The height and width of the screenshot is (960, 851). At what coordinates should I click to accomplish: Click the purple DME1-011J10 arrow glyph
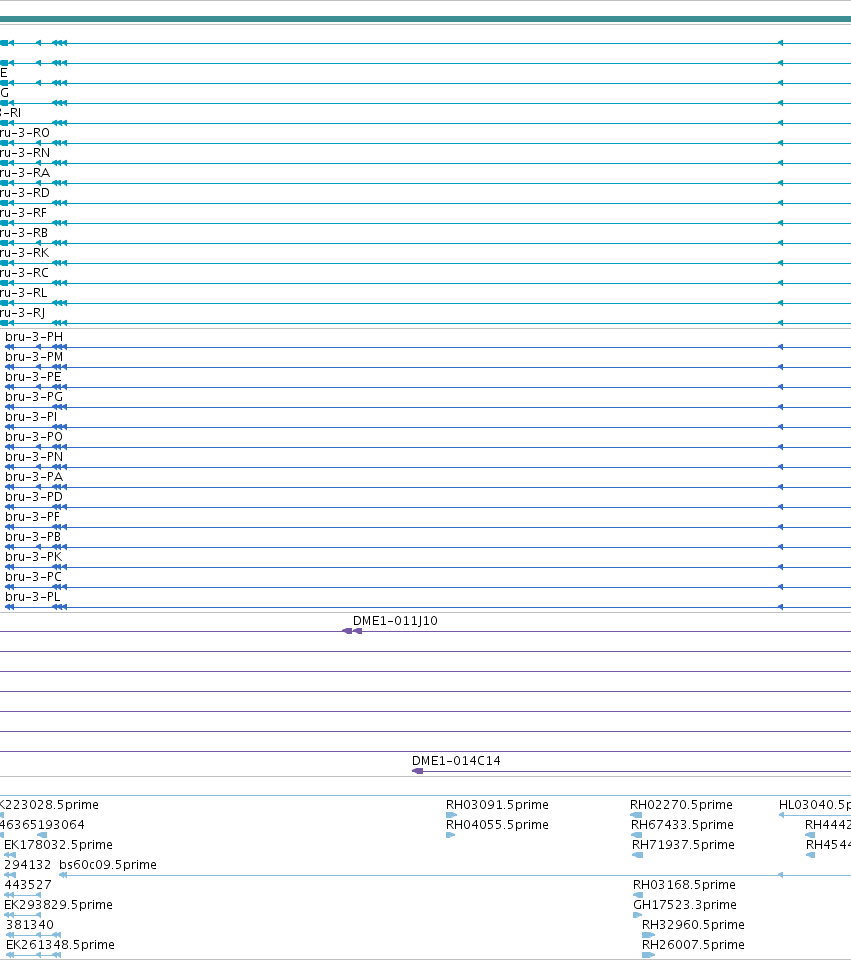coord(352,631)
